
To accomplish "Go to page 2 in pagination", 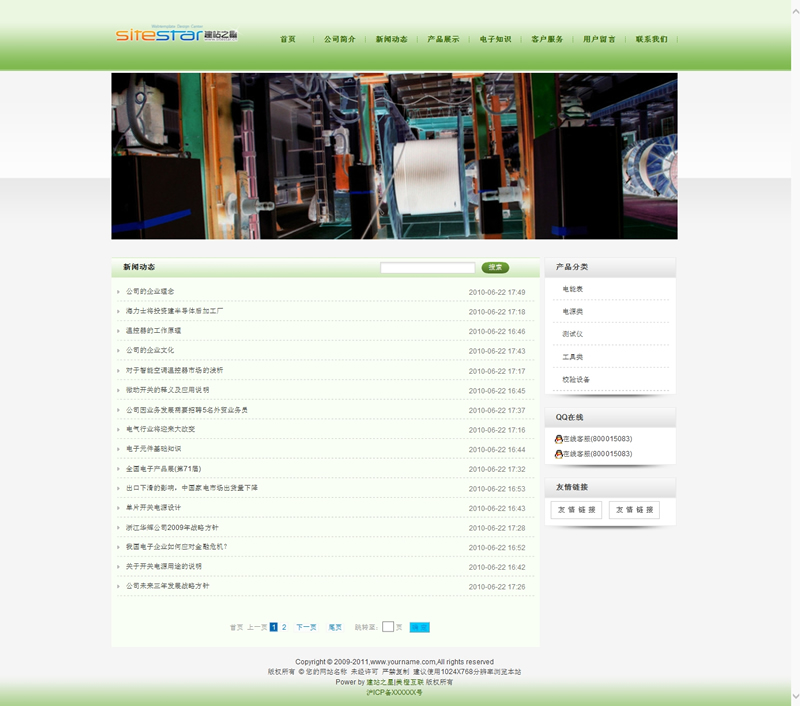I will point(284,627).
